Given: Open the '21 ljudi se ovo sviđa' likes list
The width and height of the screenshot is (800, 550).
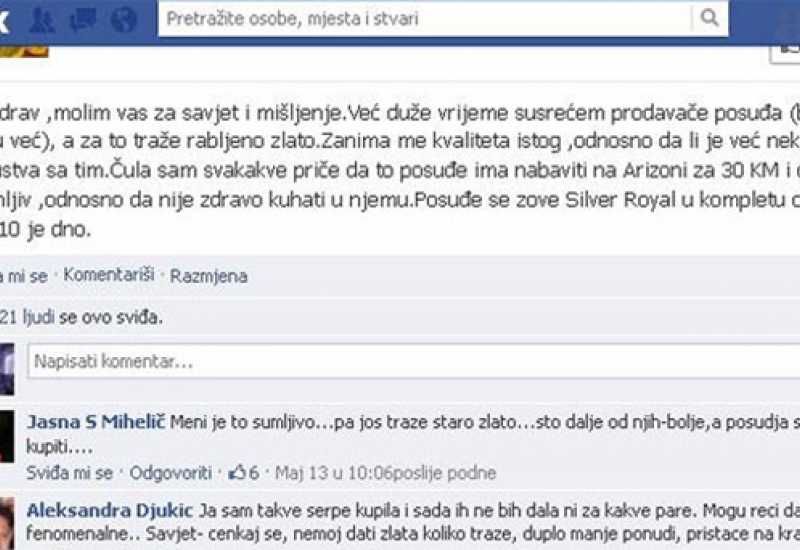Looking at the screenshot, I should pyautogui.click(x=81, y=317).
